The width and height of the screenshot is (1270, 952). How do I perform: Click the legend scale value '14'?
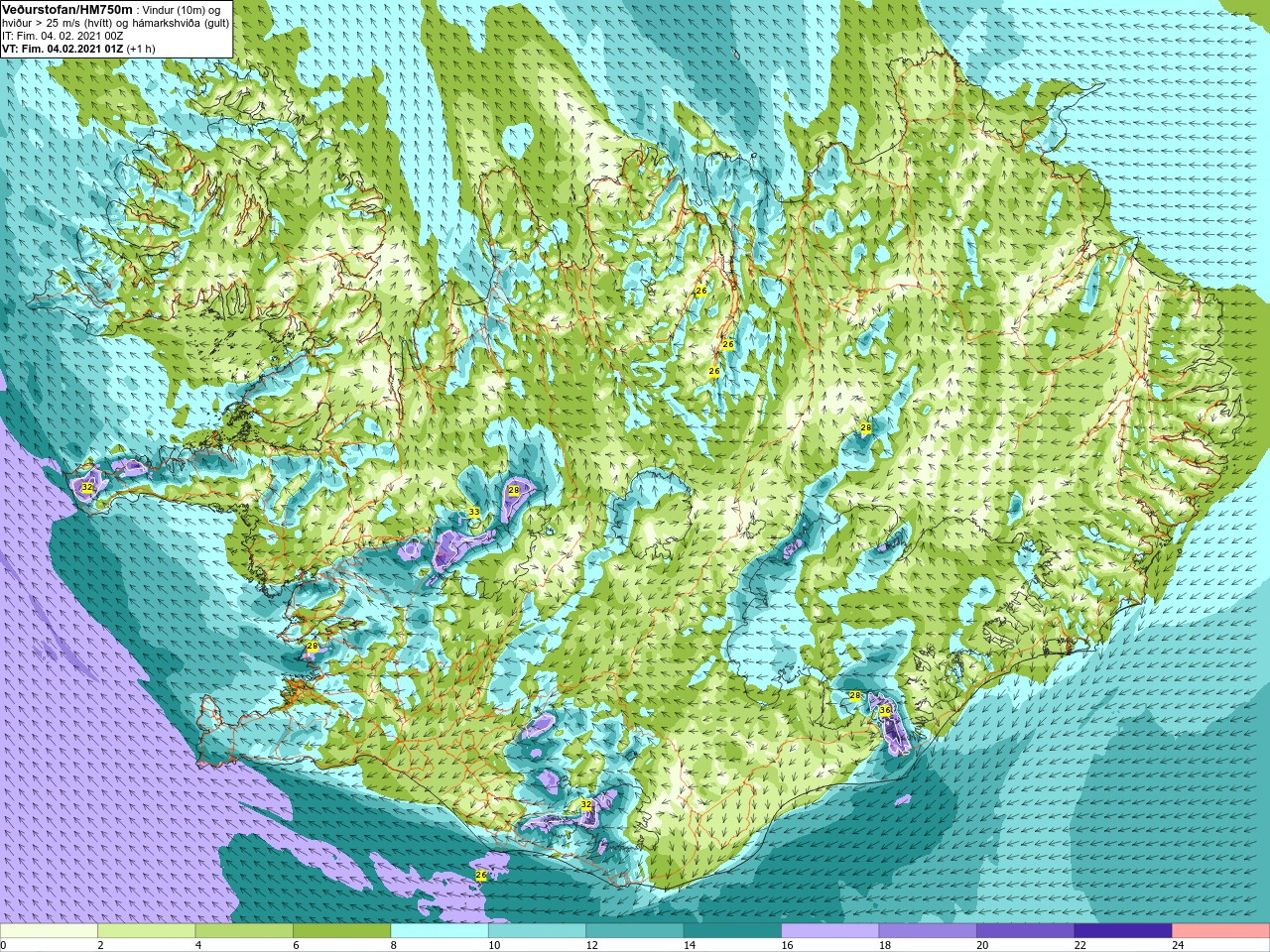pos(690,945)
